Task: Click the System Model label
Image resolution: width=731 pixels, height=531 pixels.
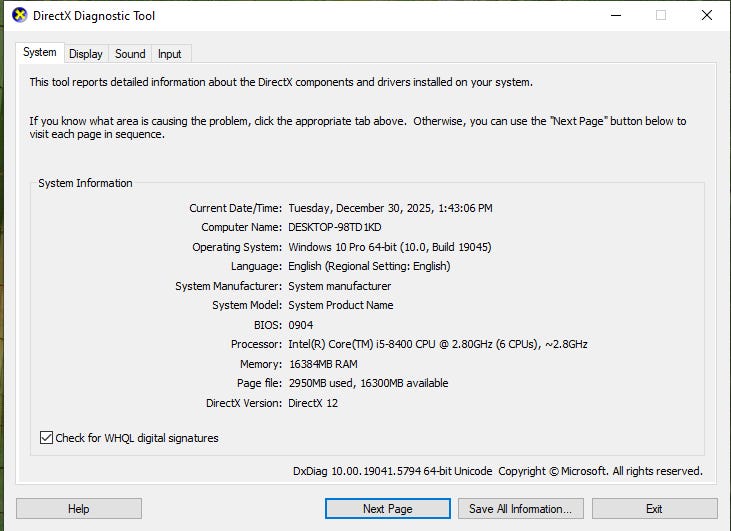Action: pos(247,305)
